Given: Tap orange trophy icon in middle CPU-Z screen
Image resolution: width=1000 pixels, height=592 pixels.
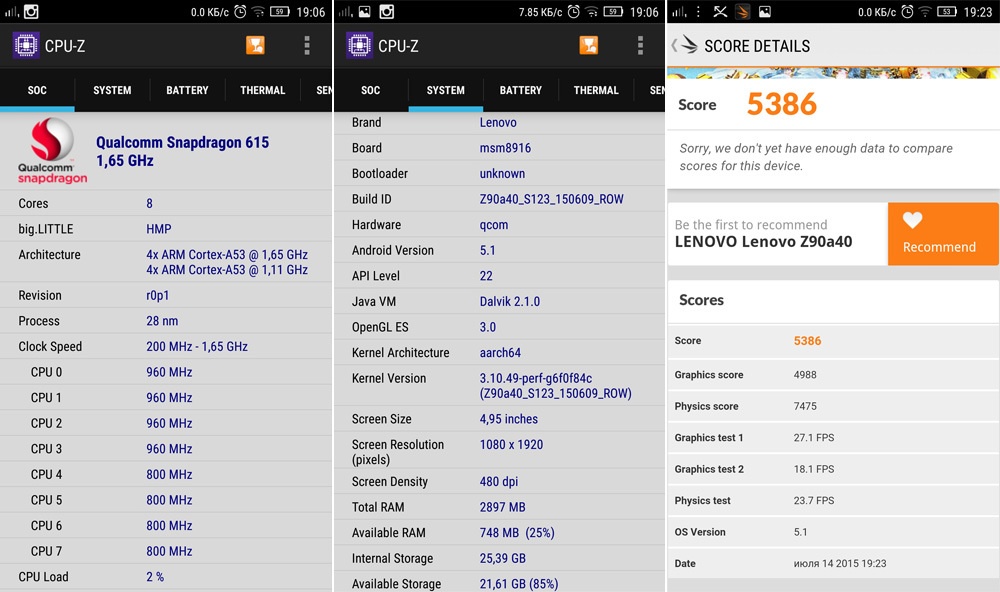Looking at the screenshot, I should tap(589, 45).
